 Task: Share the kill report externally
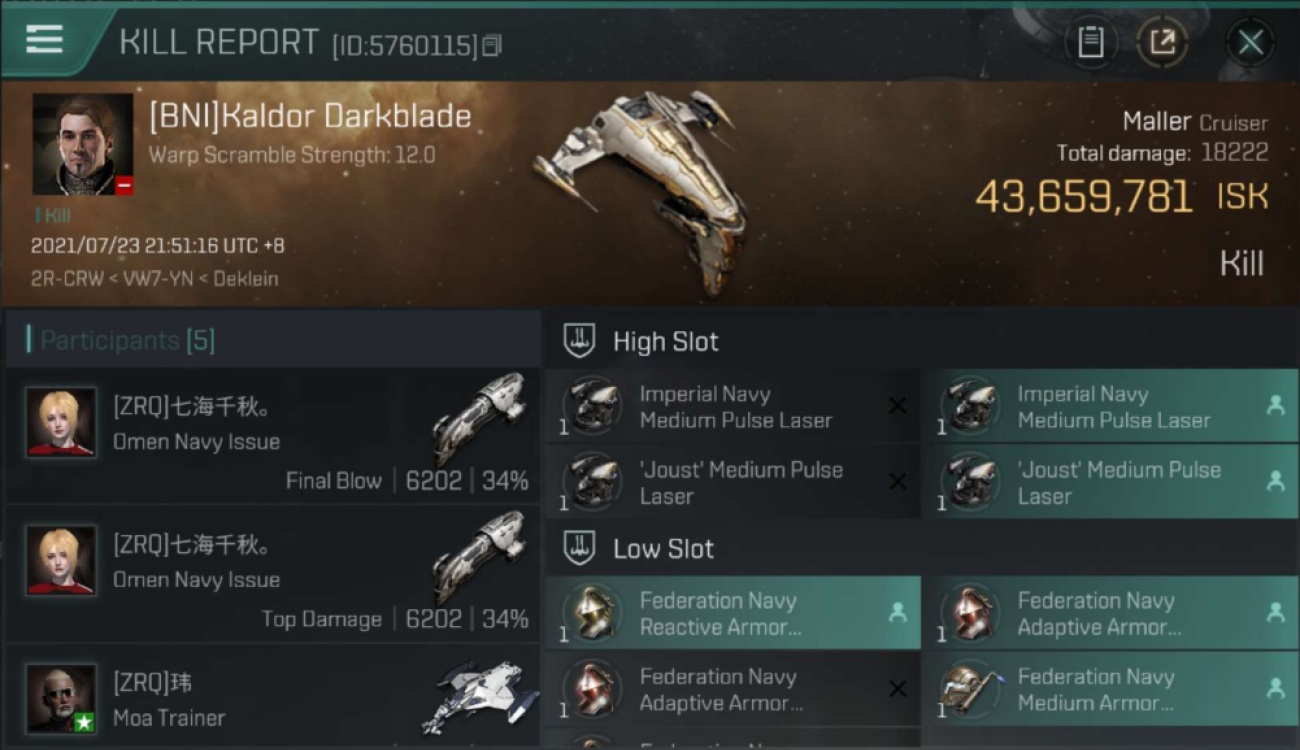[1162, 42]
